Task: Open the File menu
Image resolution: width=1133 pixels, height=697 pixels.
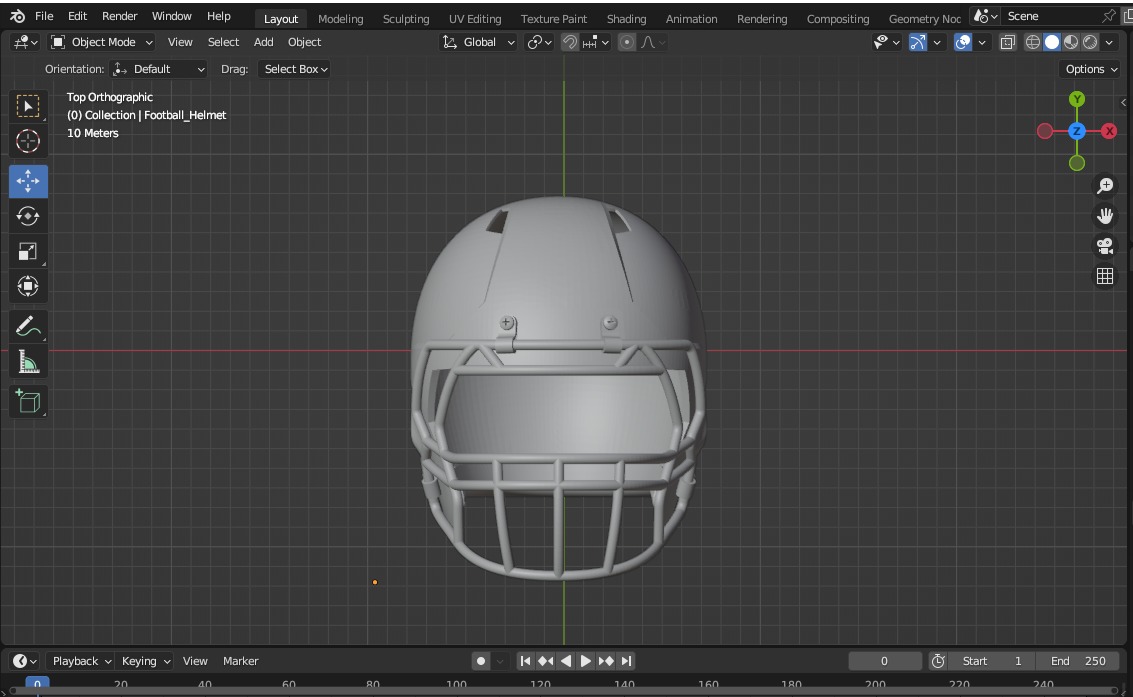Action: (44, 16)
